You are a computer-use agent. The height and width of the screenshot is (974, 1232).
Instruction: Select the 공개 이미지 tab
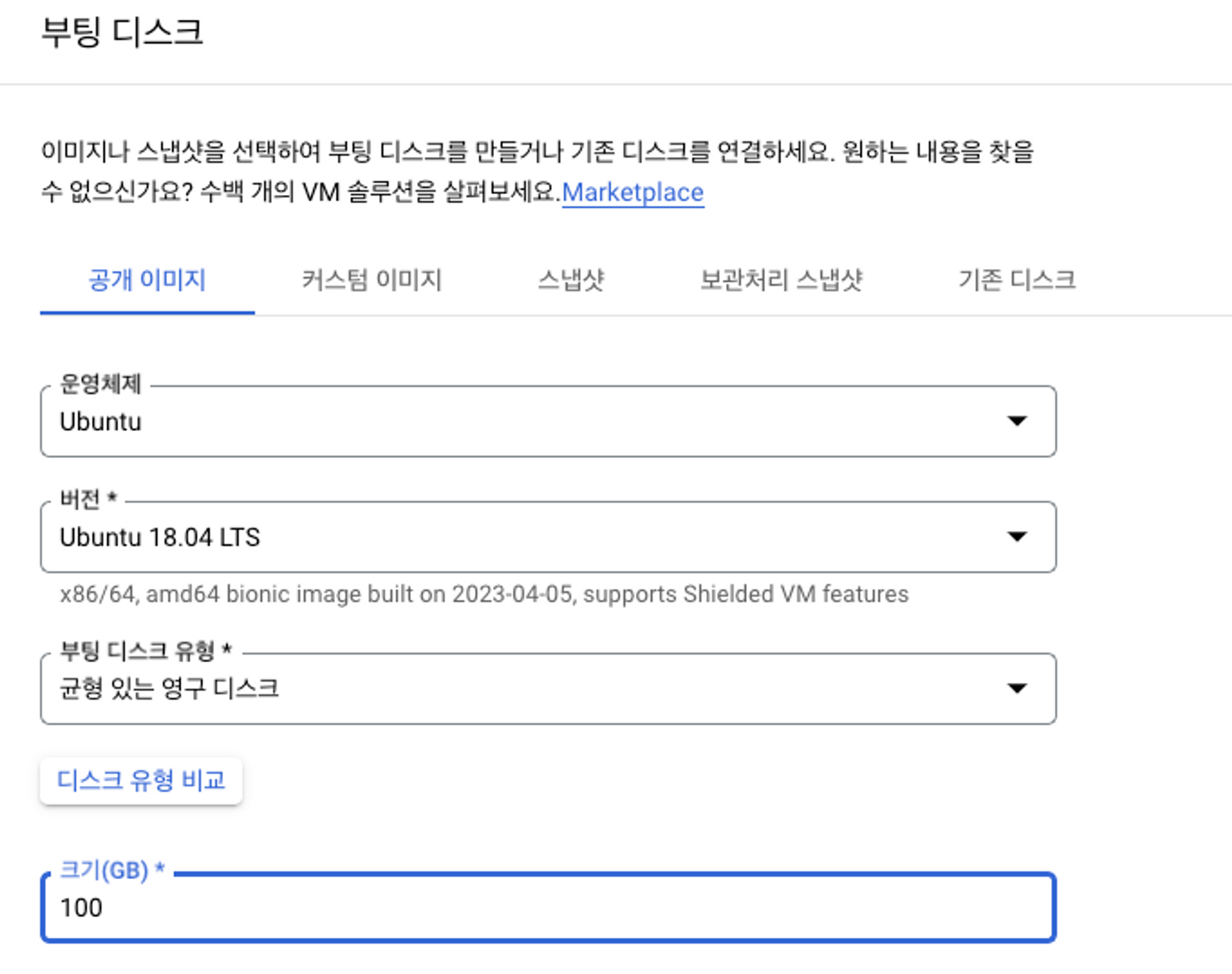coord(147,280)
